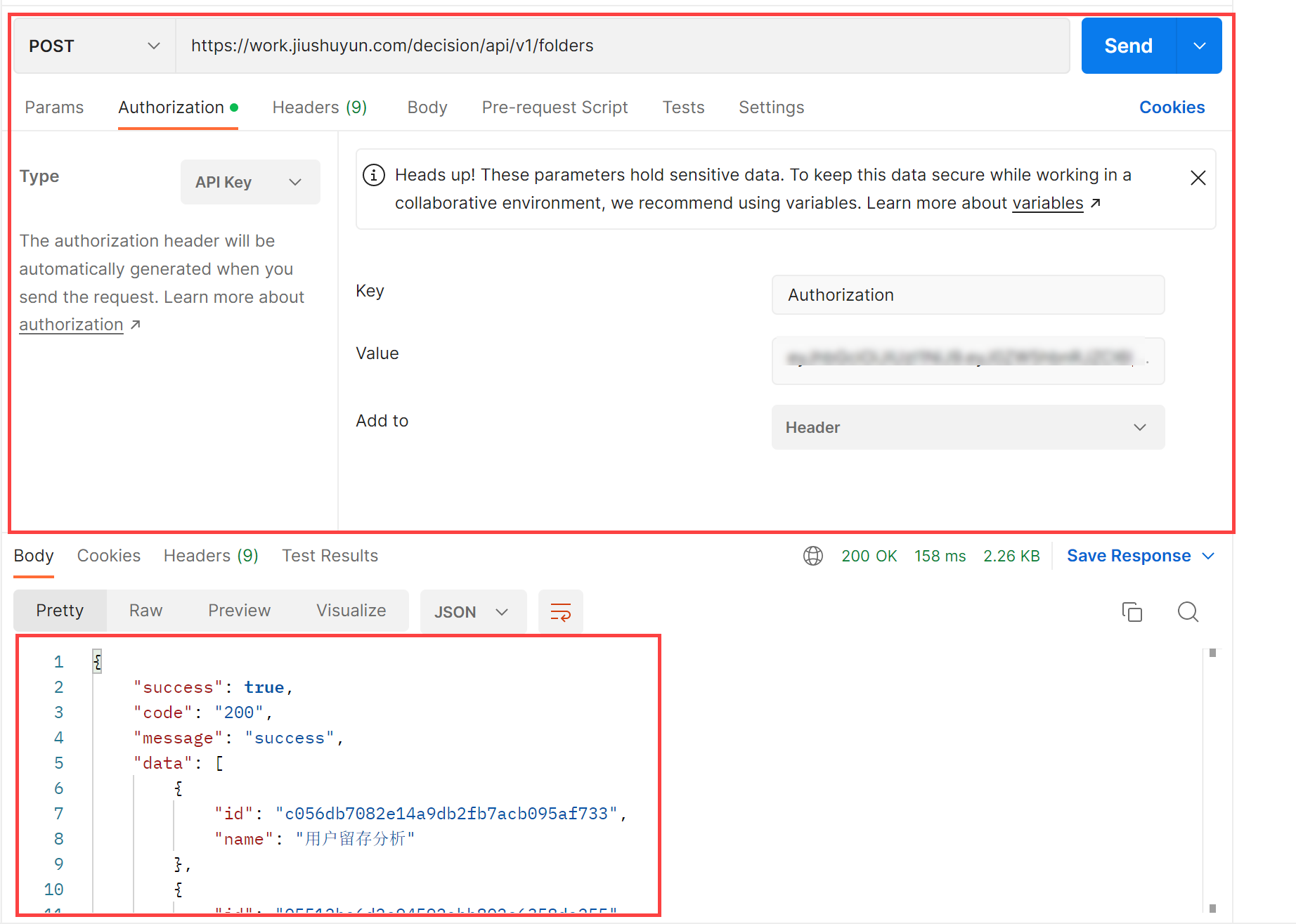
Task: Click the vertical scrollbar of the response body
Action: (x=1212, y=780)
